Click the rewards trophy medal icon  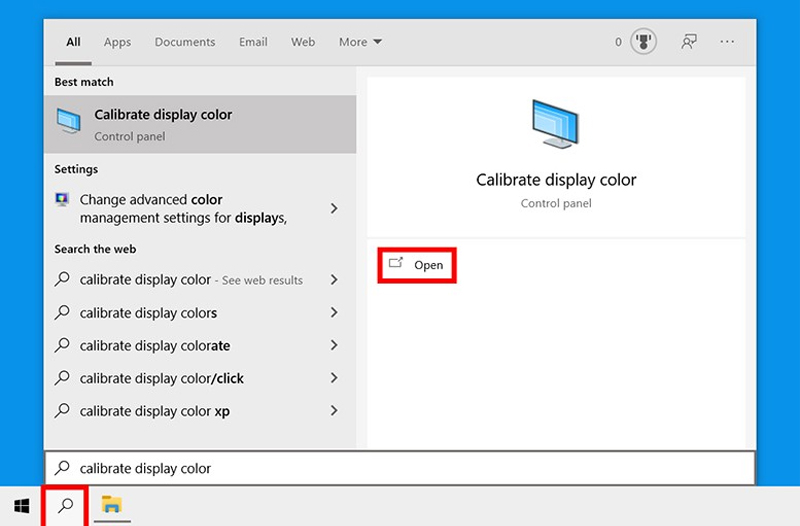[x=643, y=41]
